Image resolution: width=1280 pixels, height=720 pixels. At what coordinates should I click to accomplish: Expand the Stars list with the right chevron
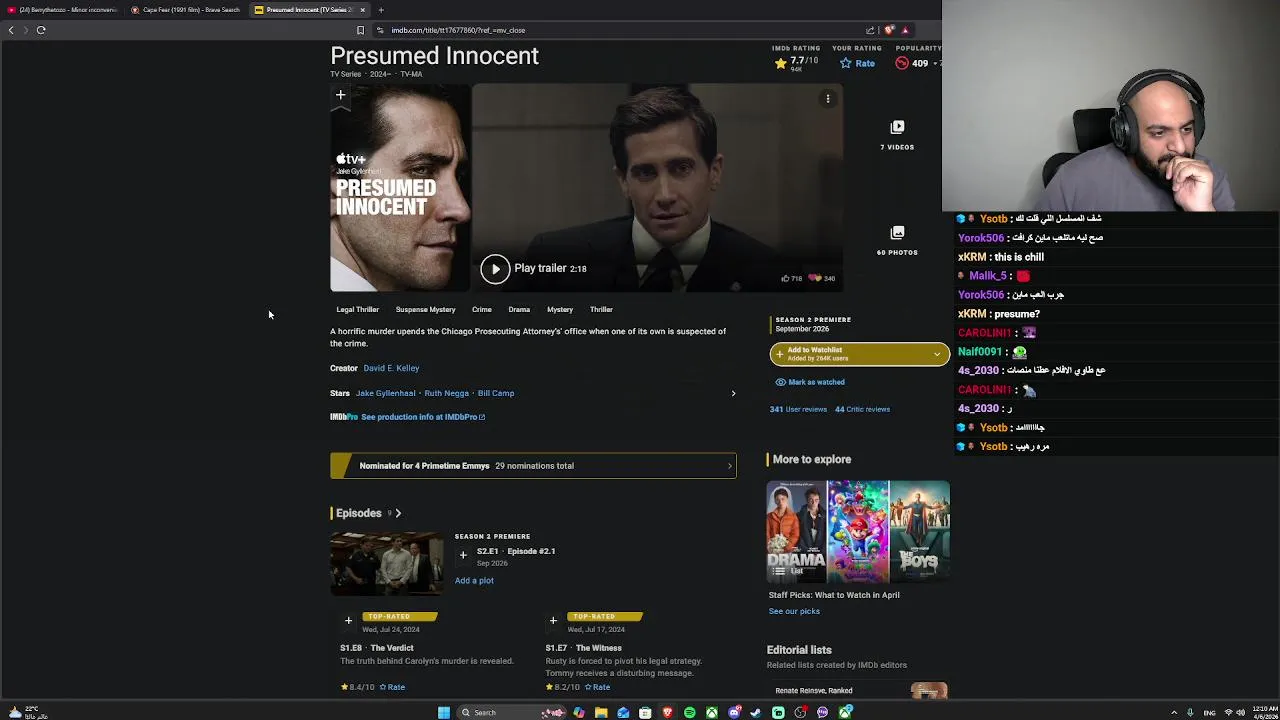point(733,393)
